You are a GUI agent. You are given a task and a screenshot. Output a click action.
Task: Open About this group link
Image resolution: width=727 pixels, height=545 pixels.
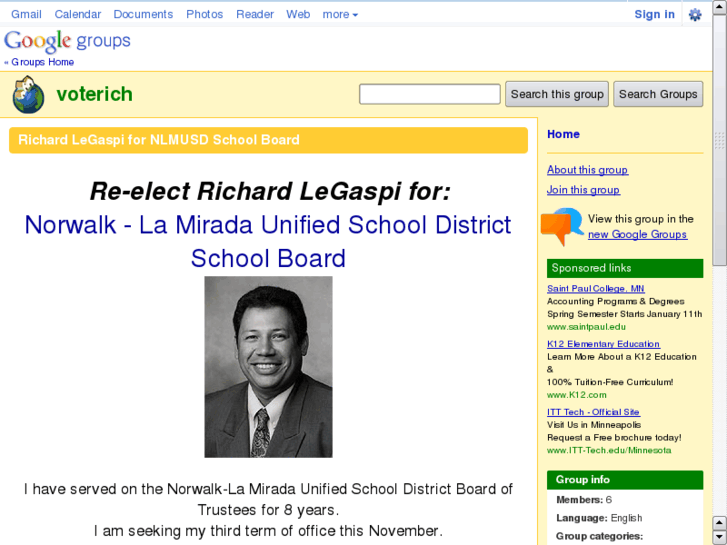(587, 170)
